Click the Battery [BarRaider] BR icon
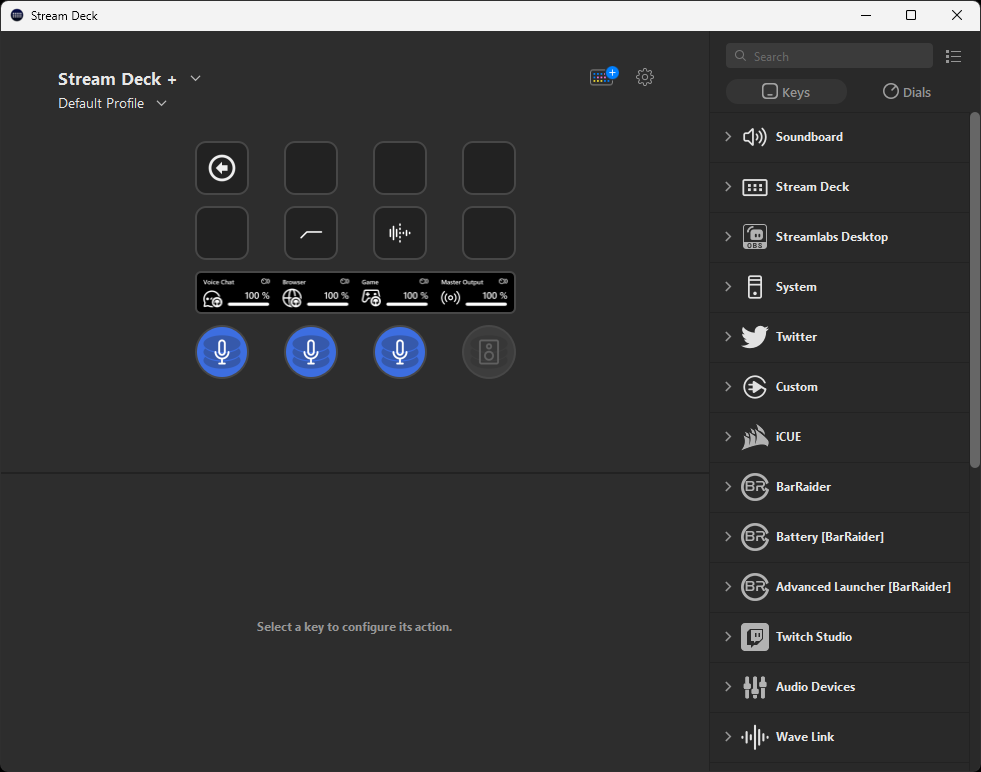This screenshot has height=772, width=981. (x=755, y=537)
